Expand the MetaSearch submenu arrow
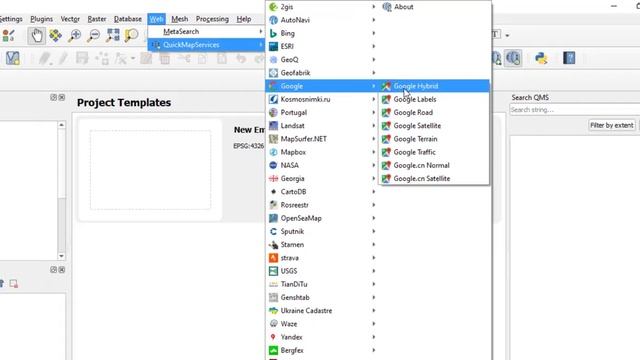This screenshot has width=640, height=360. pos(260,31)
